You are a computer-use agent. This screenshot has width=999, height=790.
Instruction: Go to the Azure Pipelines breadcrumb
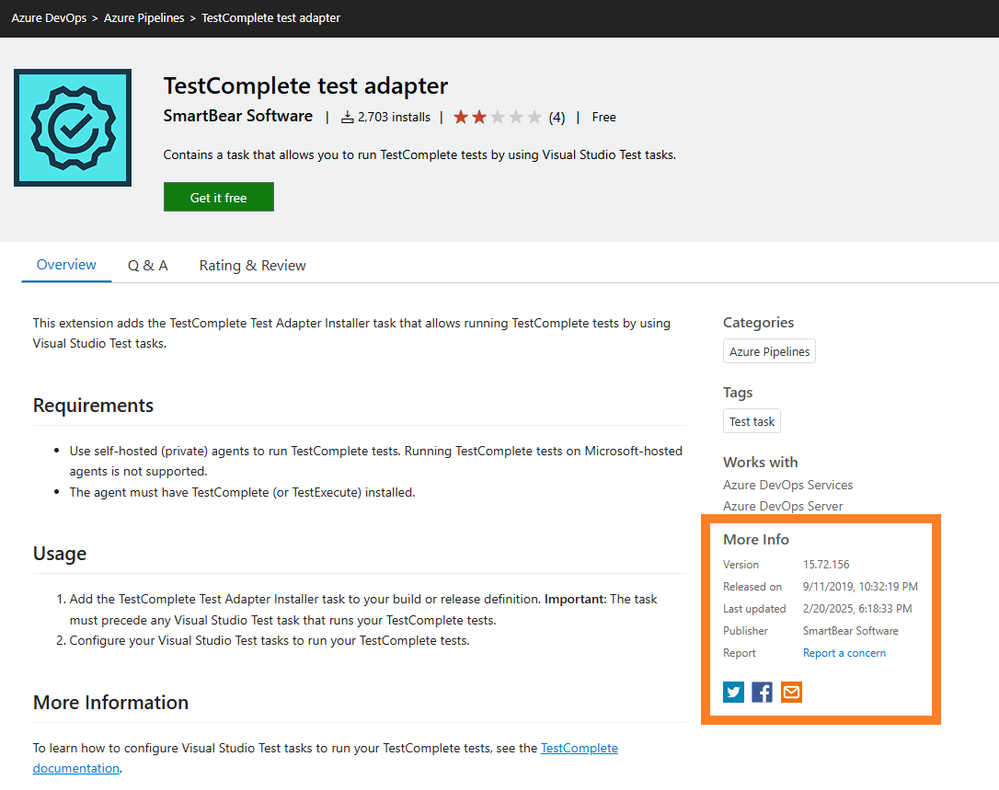144,18
